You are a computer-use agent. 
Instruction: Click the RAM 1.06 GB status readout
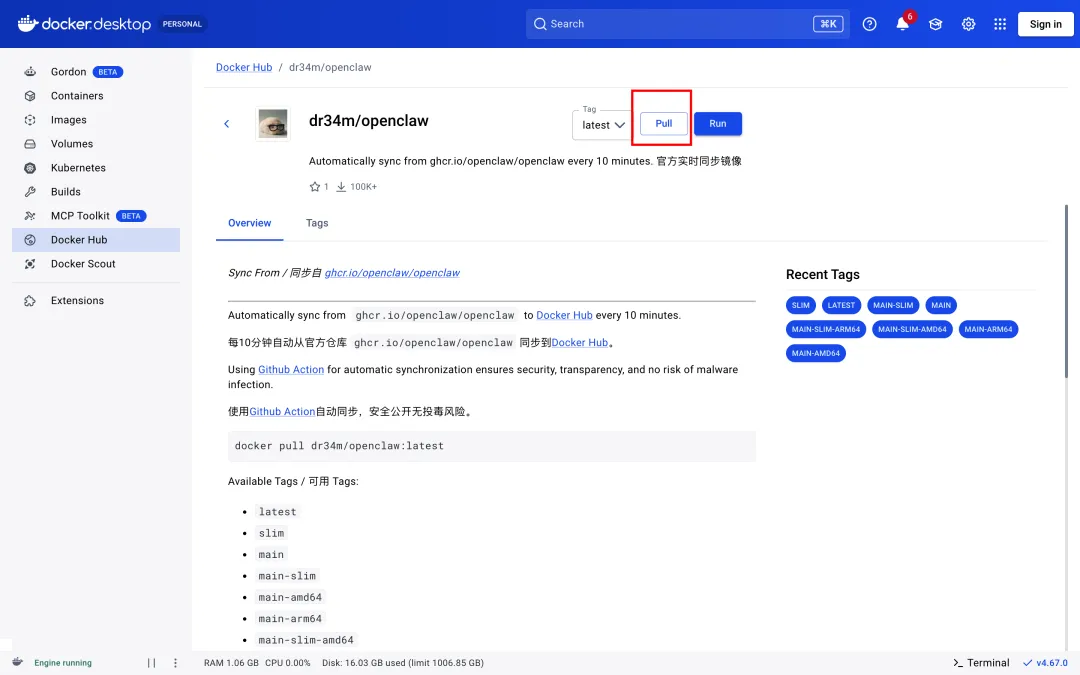[231, 663]
